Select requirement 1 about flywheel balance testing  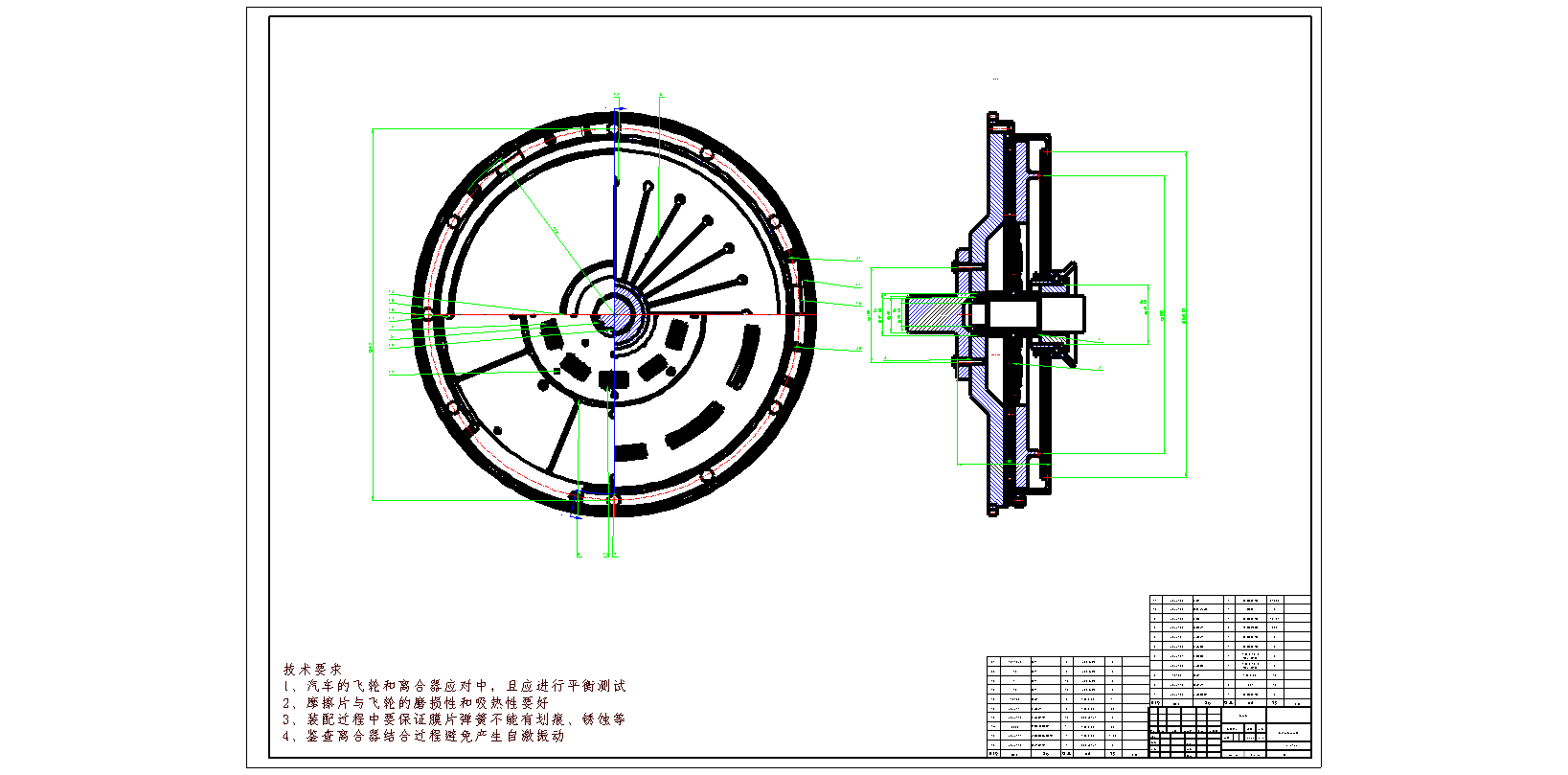point(454,686)
